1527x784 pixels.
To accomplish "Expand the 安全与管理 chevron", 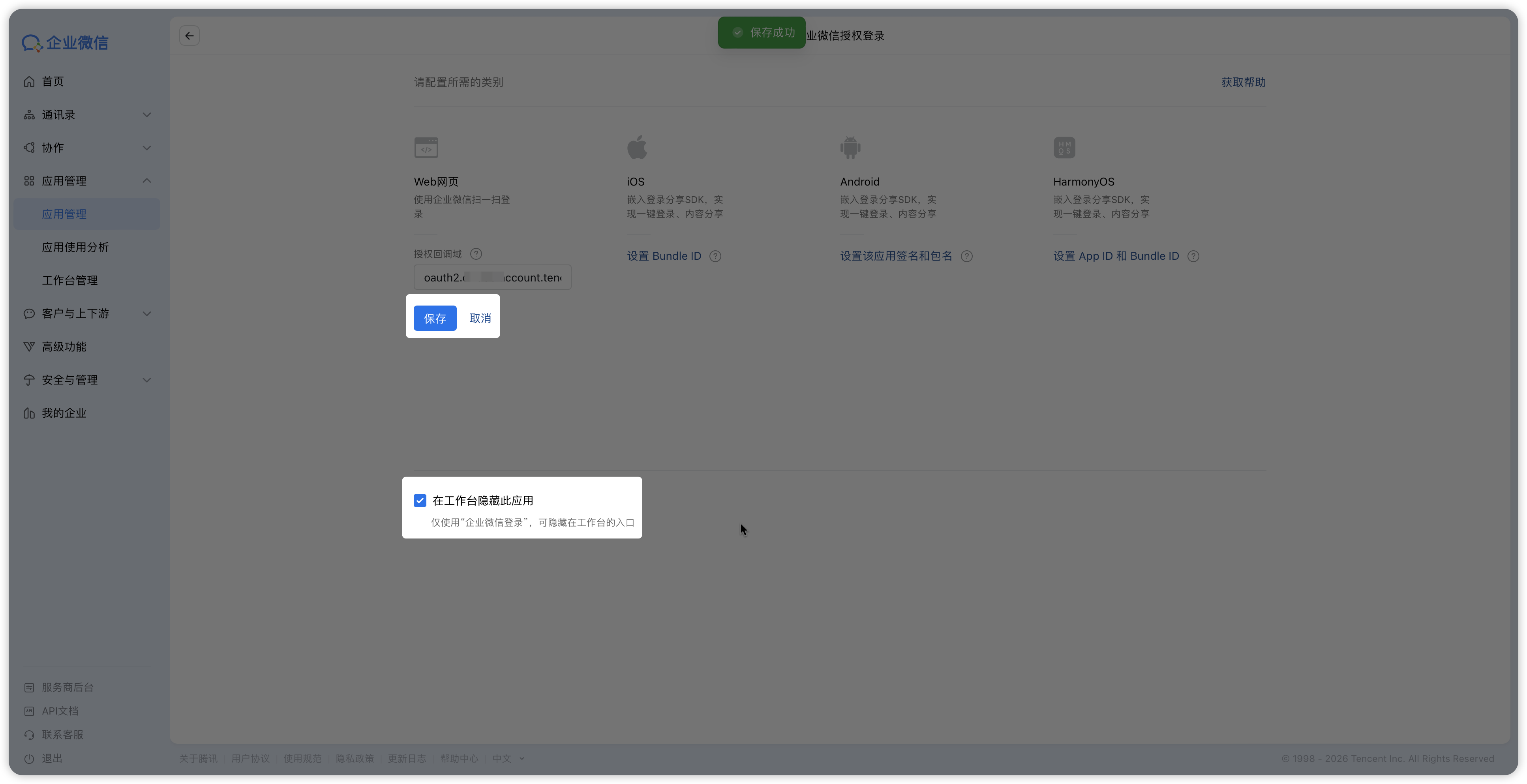I will [147, 380].
